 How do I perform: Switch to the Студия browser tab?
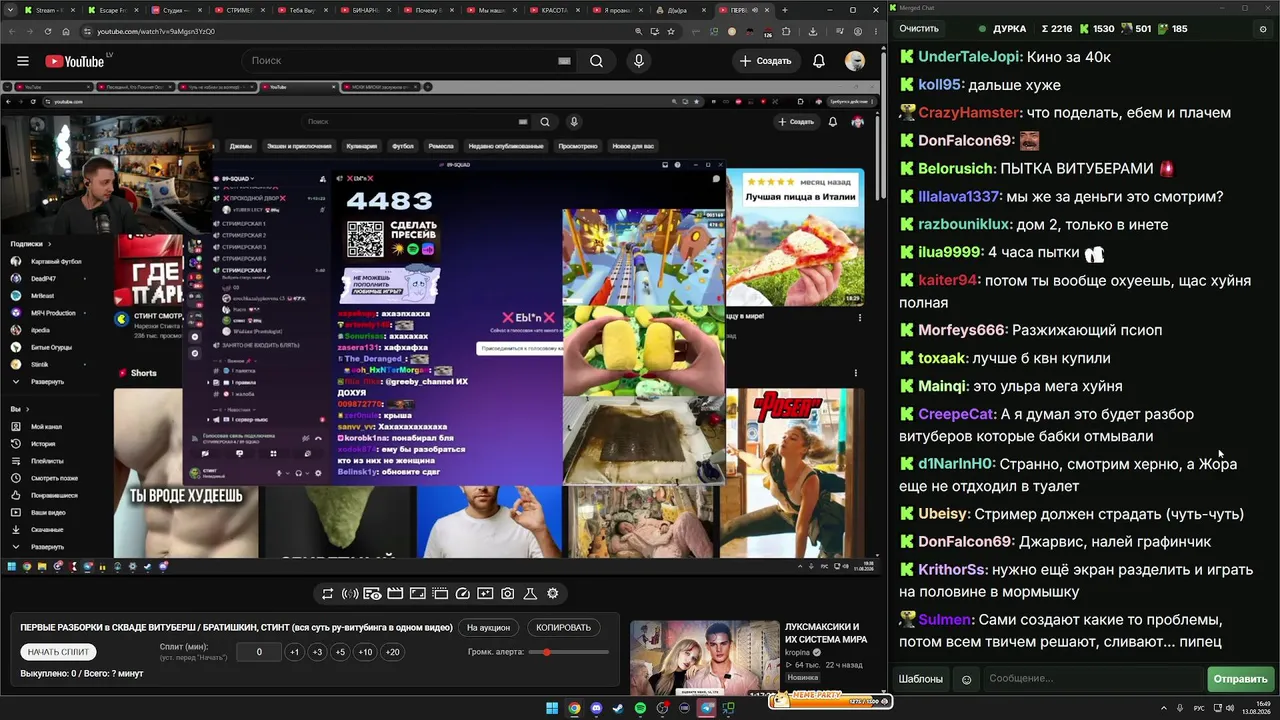point(175,10)
